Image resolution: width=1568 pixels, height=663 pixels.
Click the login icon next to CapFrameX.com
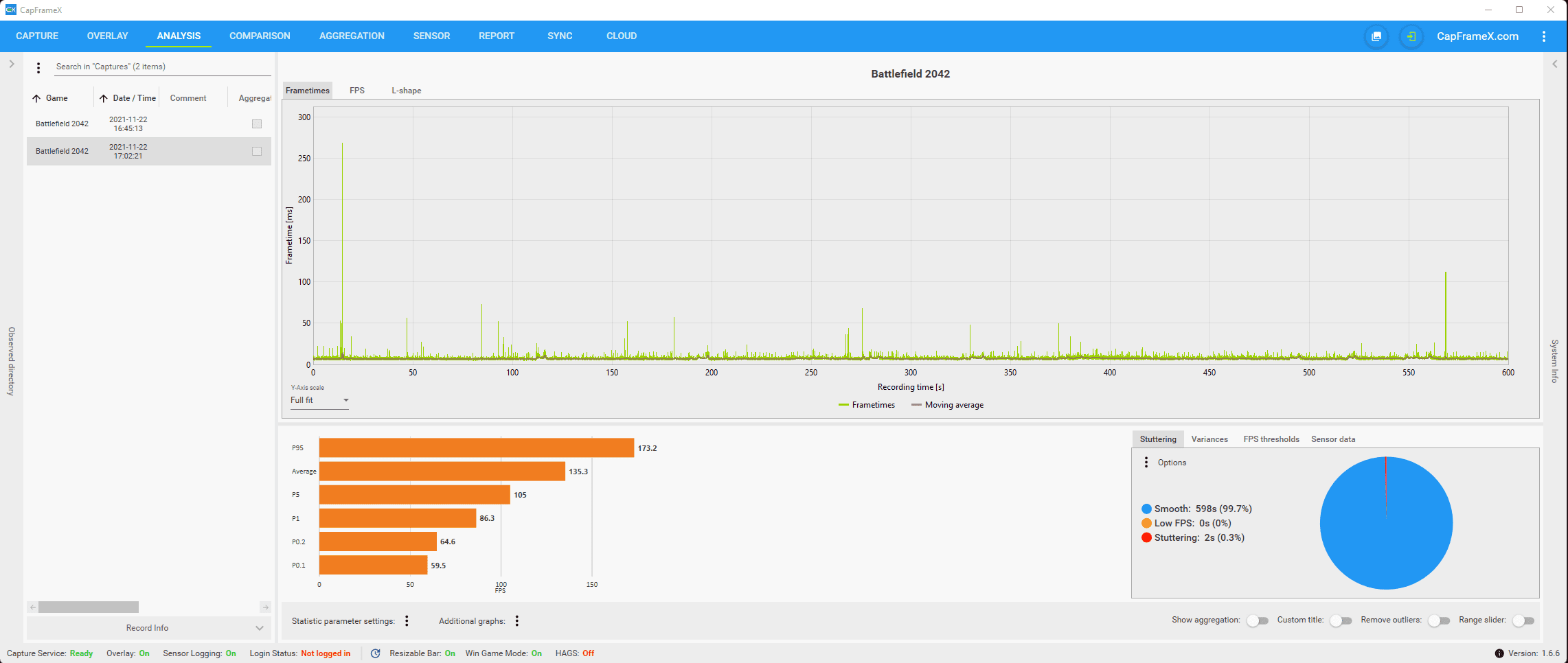[x=1411, y=36]
